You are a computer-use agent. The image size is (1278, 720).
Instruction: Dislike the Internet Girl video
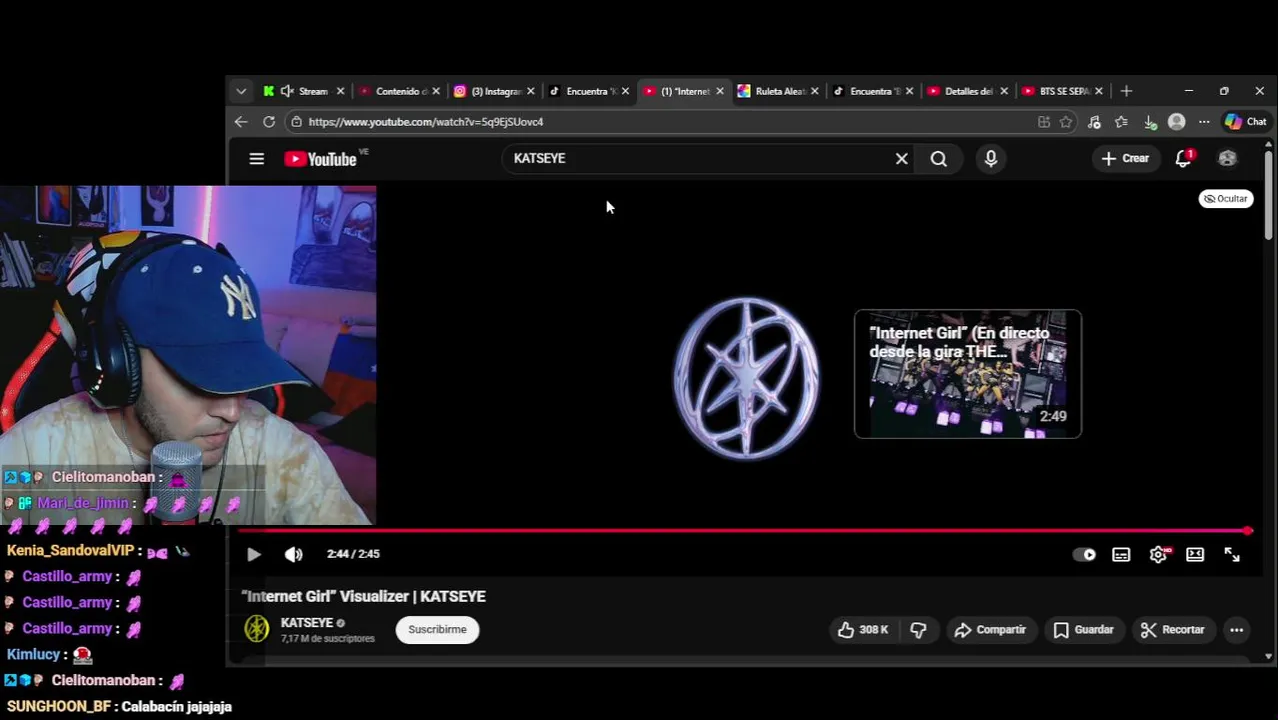pyautogui.click(x=918, y=629)
